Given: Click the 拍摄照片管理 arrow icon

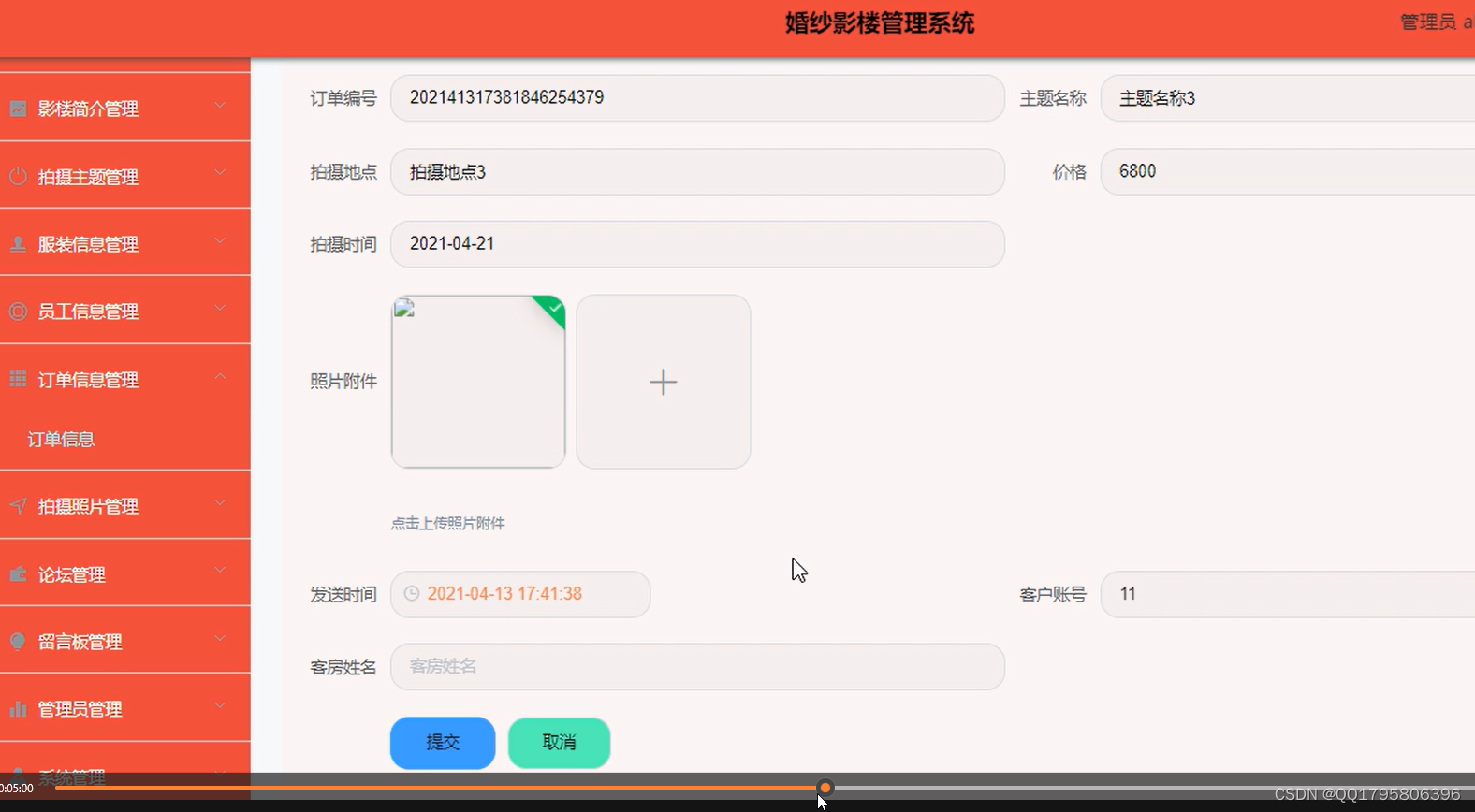Looking at the screenshot, I should point(18,506).
